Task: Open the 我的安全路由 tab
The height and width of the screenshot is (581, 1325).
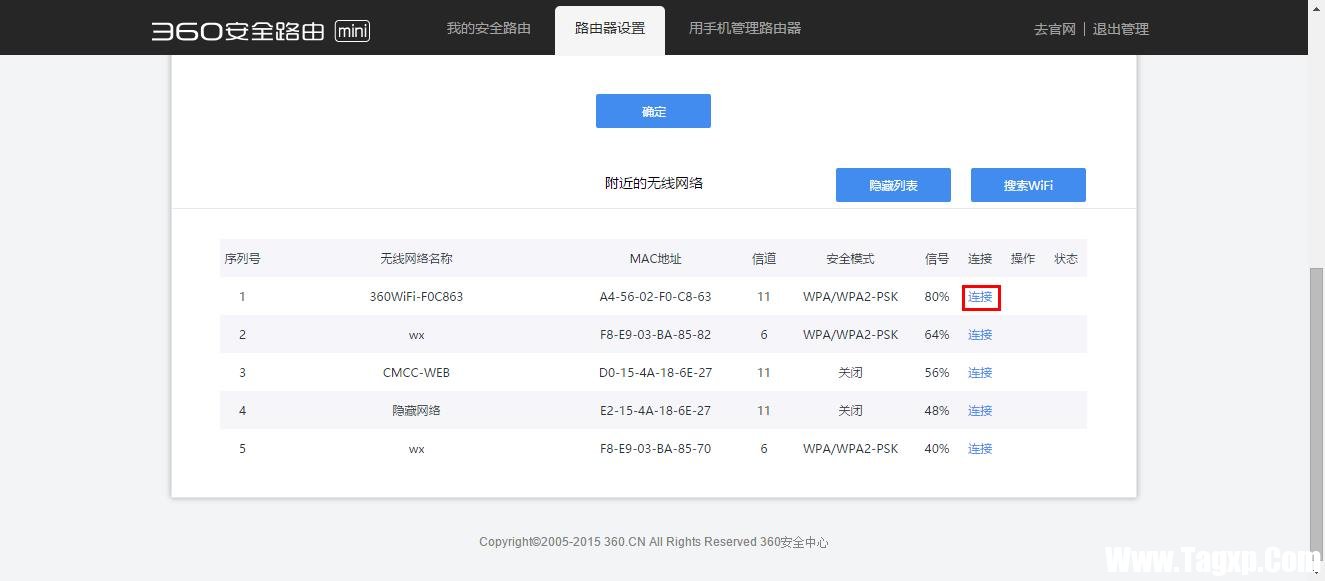Action: tap(488, 28)
